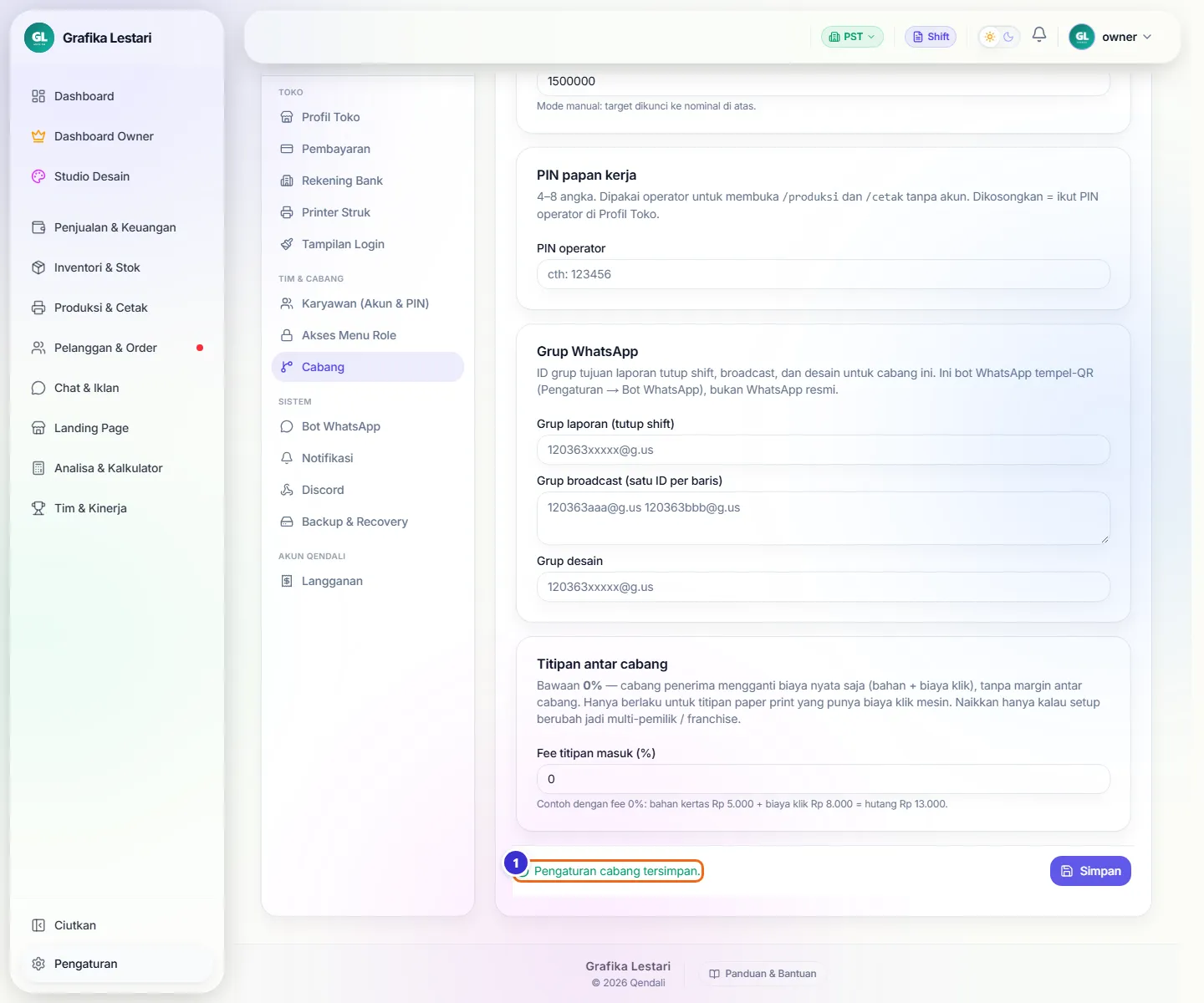
Task: Click the Tampilan Login brush icon
Action: [x=287, y=244]
